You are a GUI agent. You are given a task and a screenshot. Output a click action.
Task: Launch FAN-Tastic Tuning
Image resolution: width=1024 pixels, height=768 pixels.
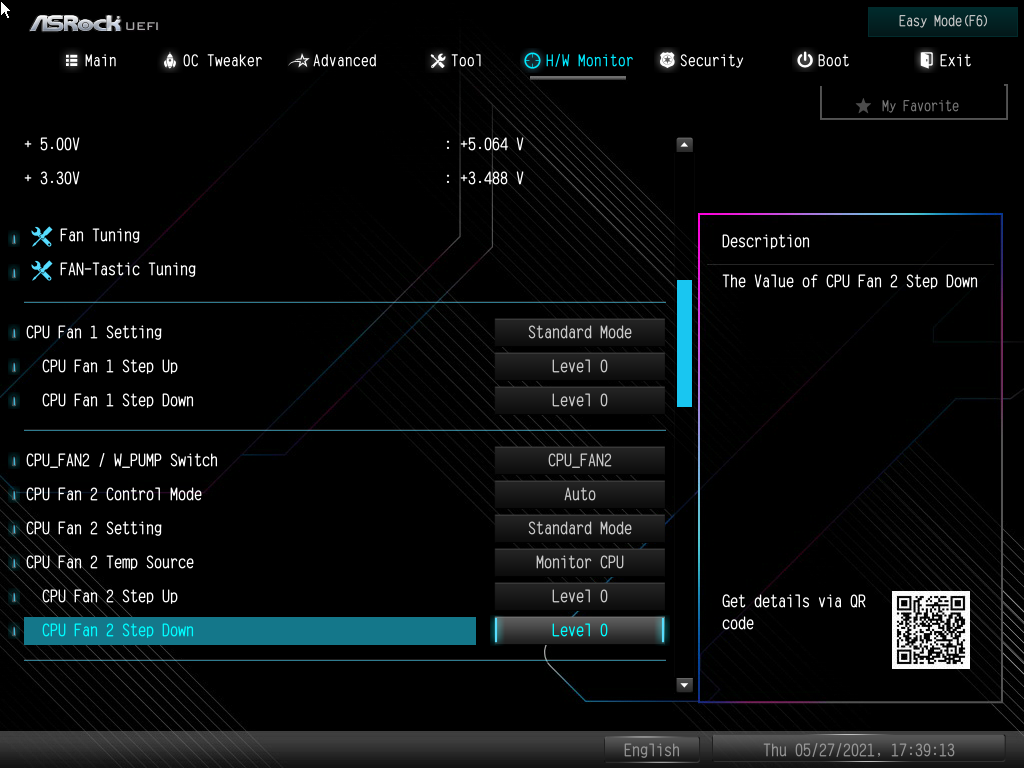[126, 270]
